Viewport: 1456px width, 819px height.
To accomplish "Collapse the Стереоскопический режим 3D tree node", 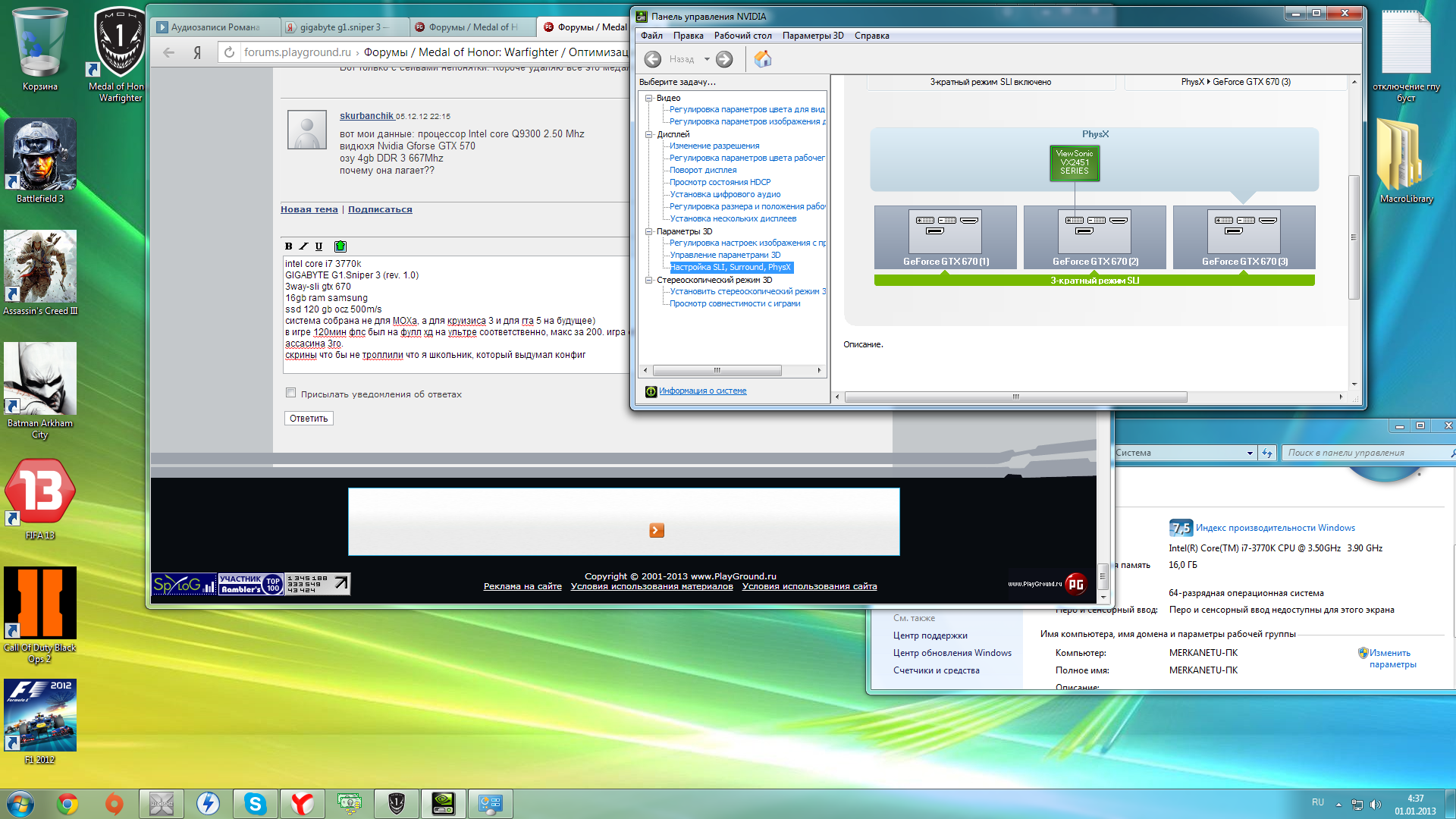I will point(649,280).
